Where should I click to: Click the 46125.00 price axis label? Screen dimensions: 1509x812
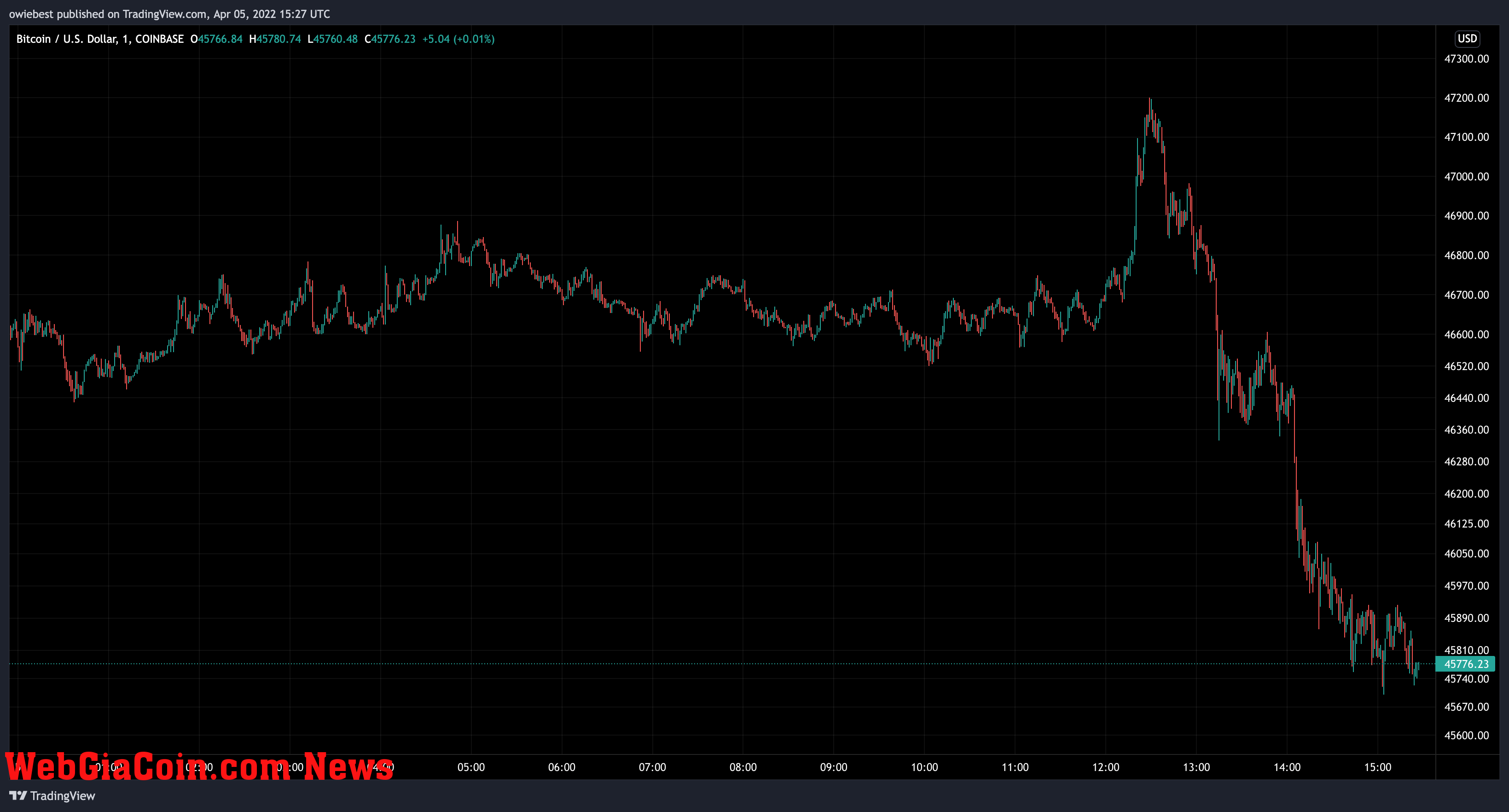pos(1466,524)
